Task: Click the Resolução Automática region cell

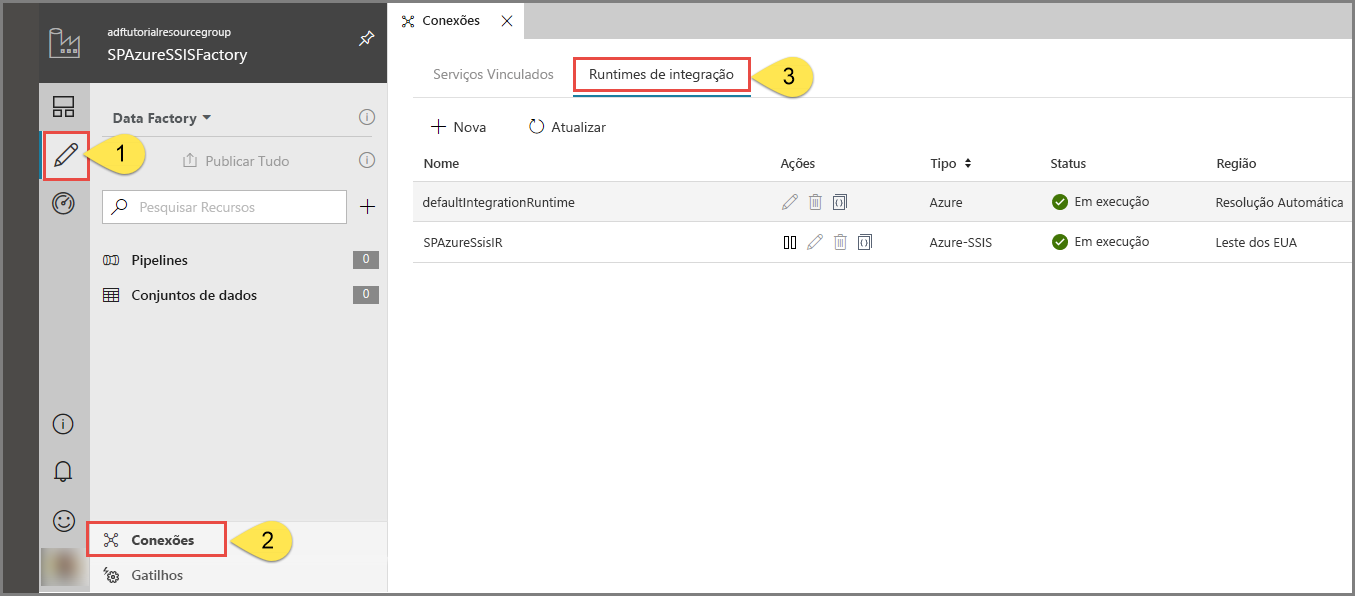Action: 1280,202
